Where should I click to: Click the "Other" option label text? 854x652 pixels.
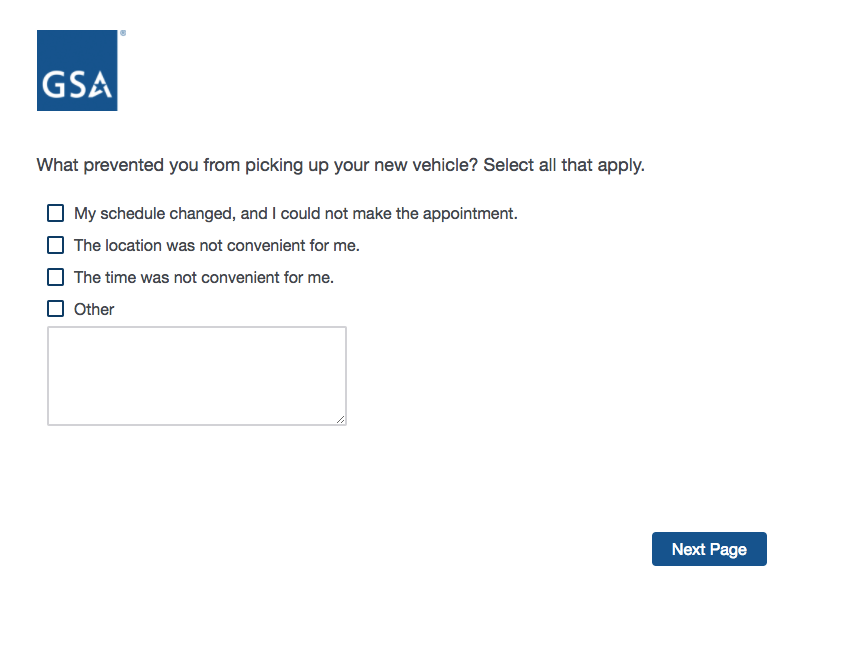94,310
